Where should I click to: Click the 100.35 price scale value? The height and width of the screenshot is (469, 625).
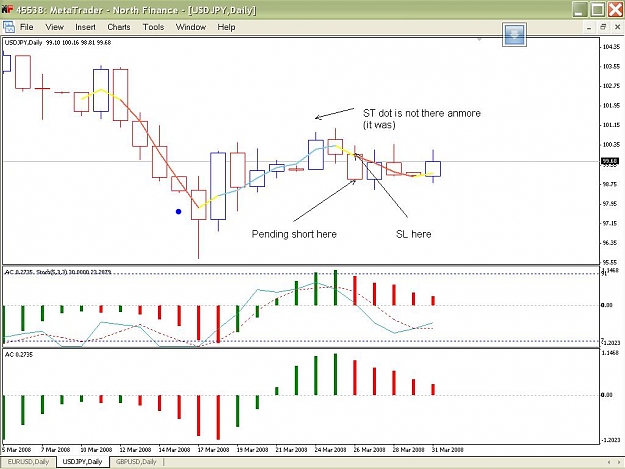click(x=611, y=145)
